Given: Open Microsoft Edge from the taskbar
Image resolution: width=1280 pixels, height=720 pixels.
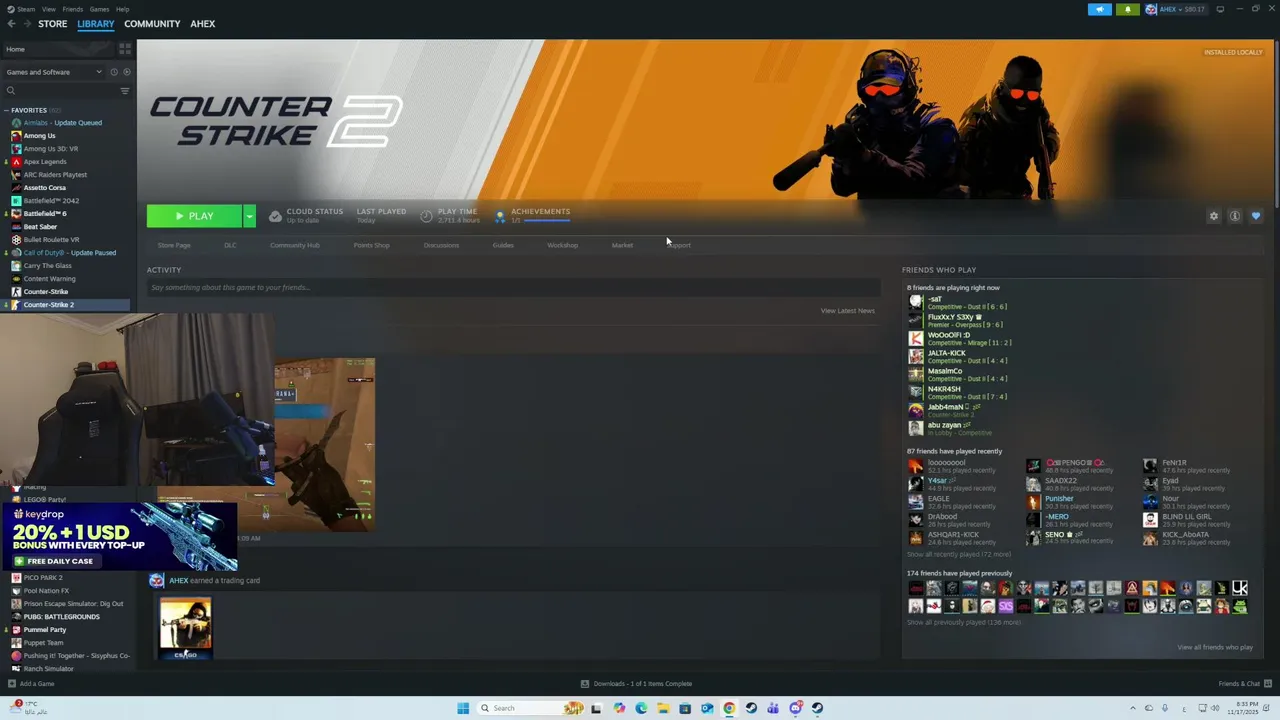Looking at the screenshot, I should (x=641, y=708).
